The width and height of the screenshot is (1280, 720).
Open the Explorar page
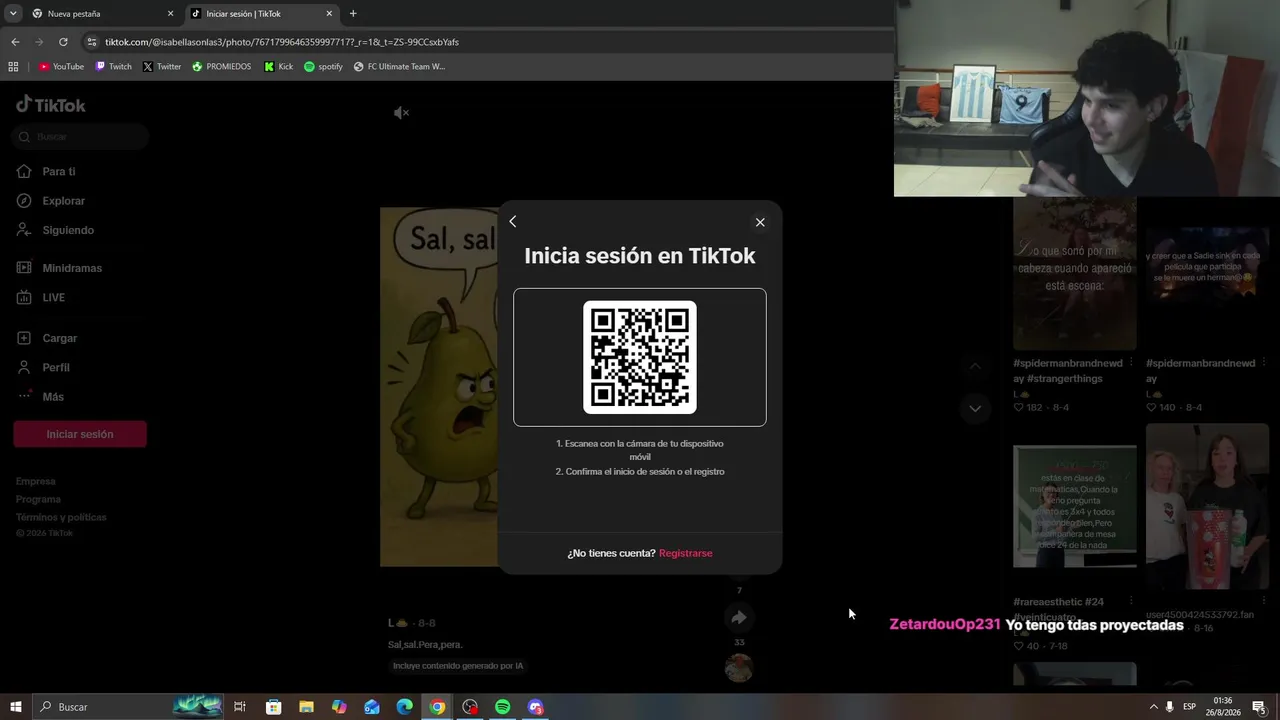pos(50,201)
